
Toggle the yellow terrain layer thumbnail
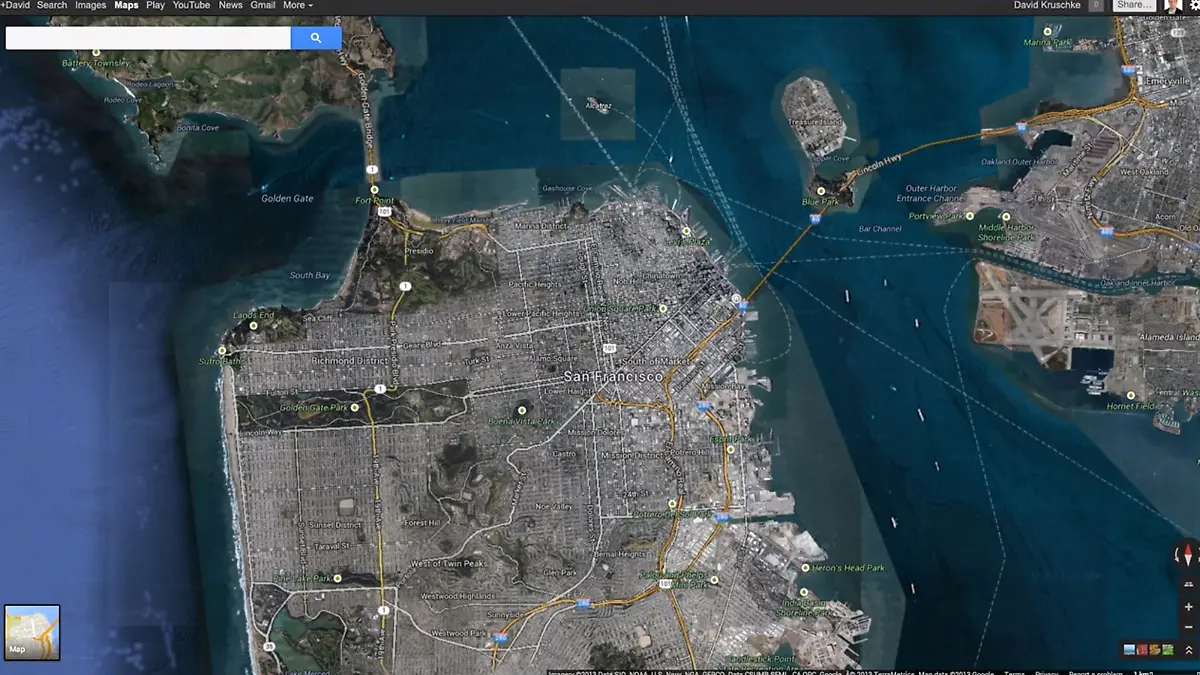(x=1154, y=649)
